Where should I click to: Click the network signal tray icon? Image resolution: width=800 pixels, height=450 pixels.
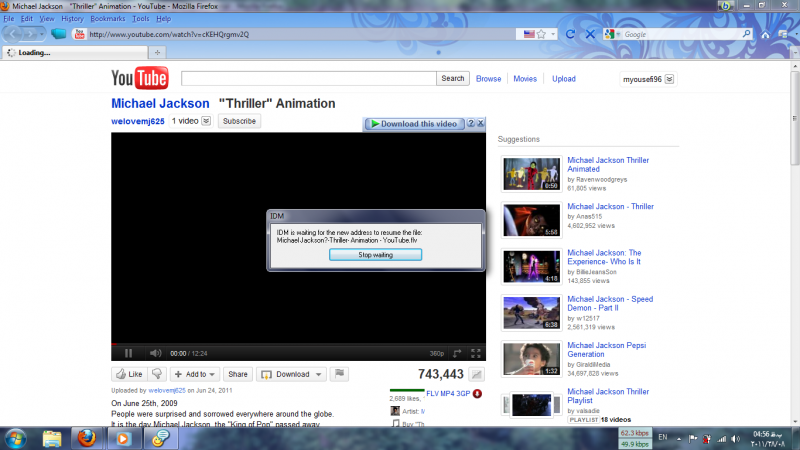point(721,439)
